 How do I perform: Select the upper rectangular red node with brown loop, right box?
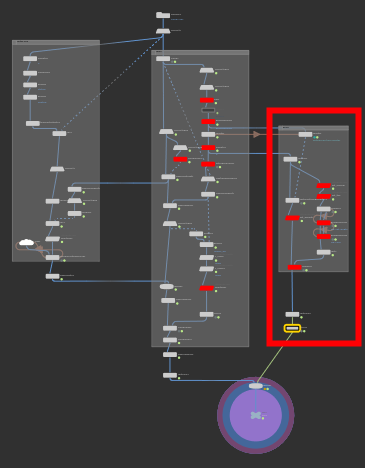click(324, 223)
